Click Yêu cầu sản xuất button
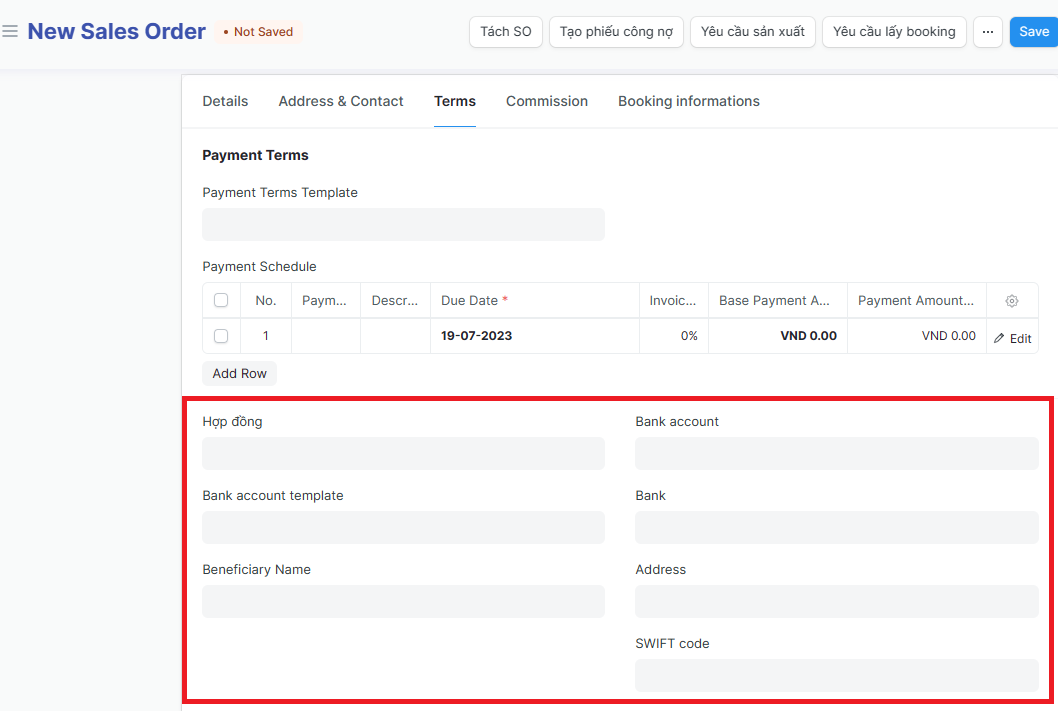Viewport: 1058px width, 711px height. [752, 32]
